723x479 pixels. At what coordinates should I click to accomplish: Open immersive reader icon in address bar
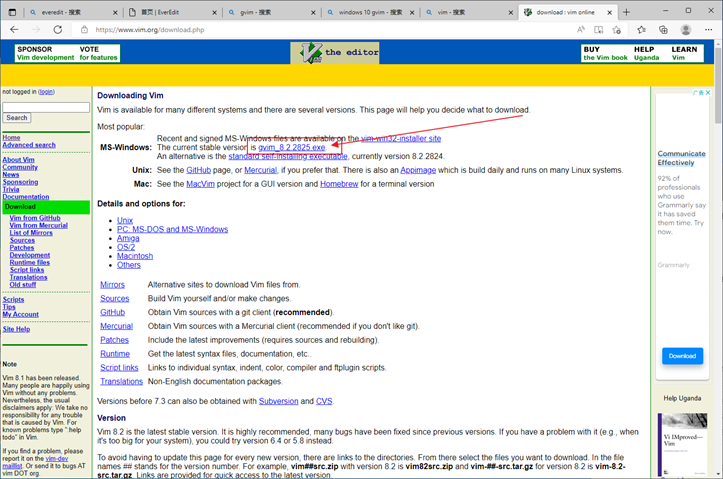[599, 30]
